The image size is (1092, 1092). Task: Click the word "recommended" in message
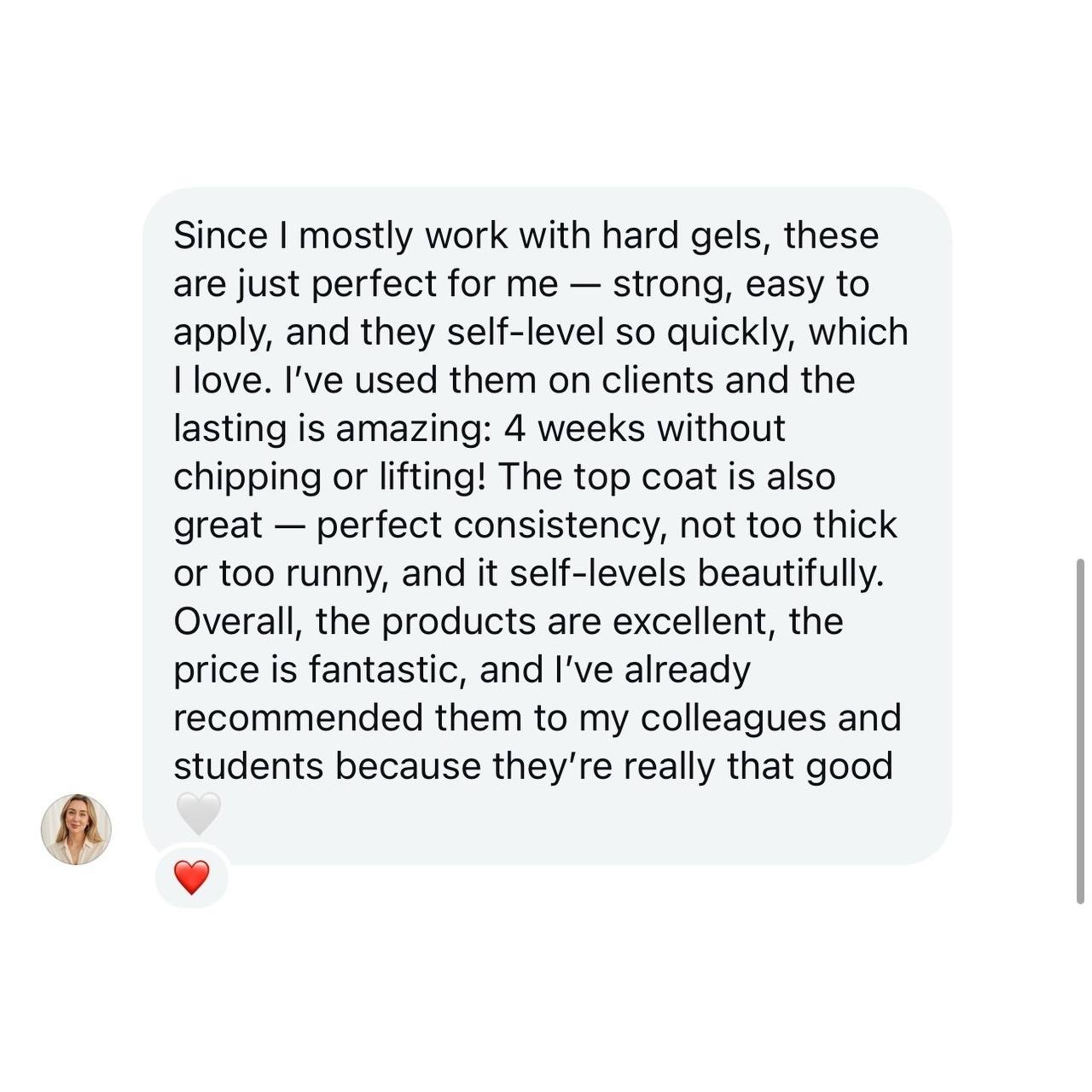click(x=298, y=717)
